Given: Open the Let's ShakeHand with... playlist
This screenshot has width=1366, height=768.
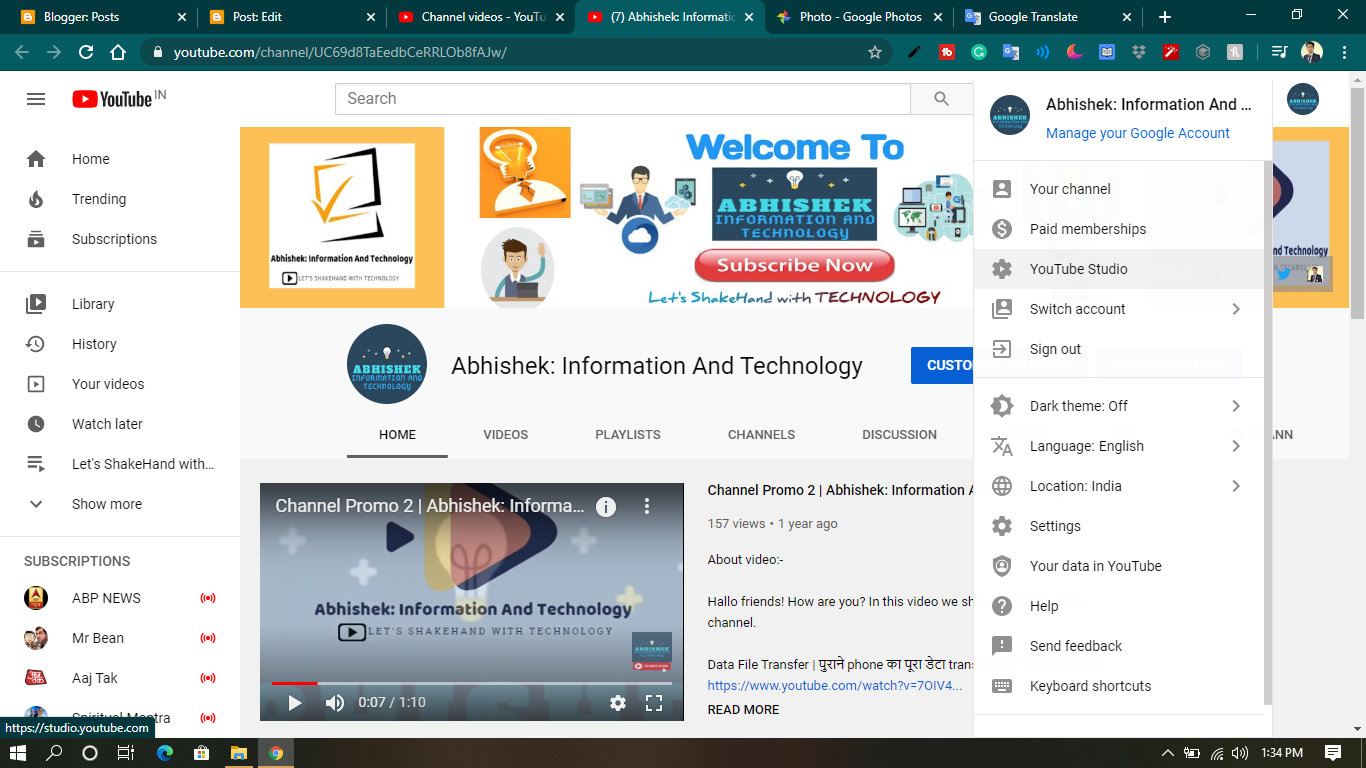Looking at the screenshot, I should [x=120, y=464].
